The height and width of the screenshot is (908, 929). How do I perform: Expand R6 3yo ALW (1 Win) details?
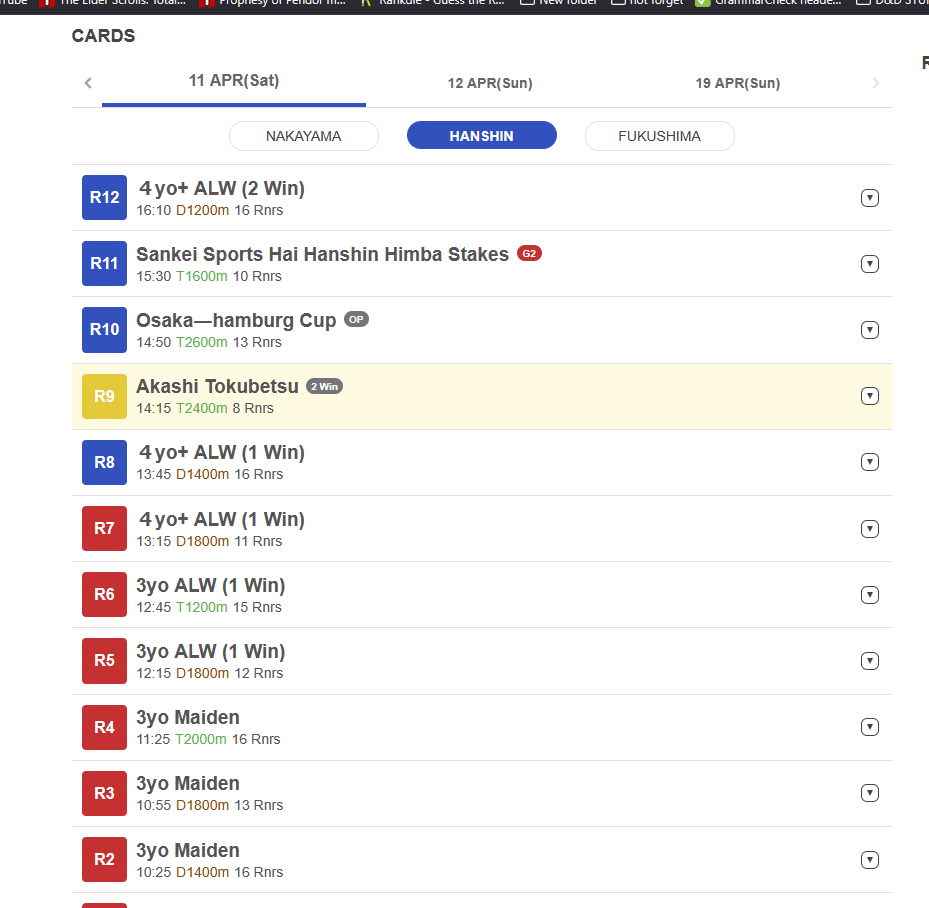click(x=869, y=595)
